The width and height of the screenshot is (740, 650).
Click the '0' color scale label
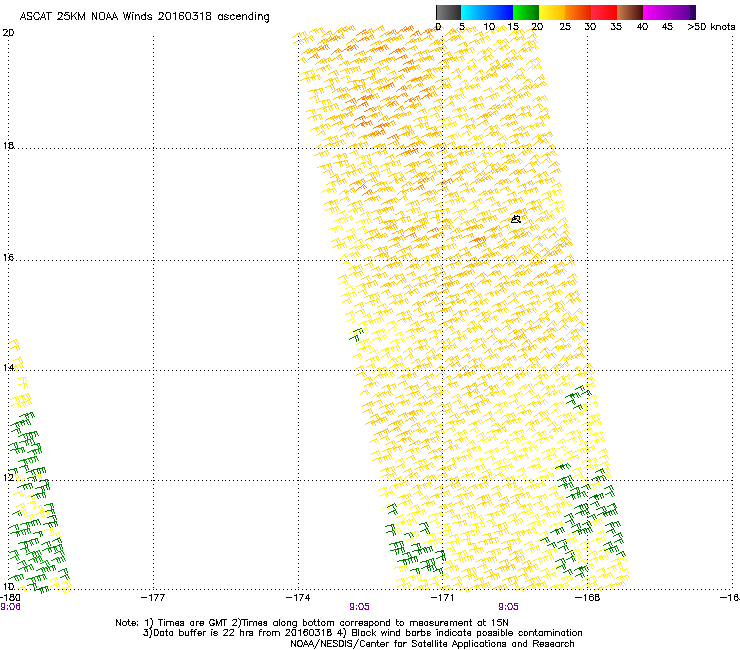(x=438, y=27)
